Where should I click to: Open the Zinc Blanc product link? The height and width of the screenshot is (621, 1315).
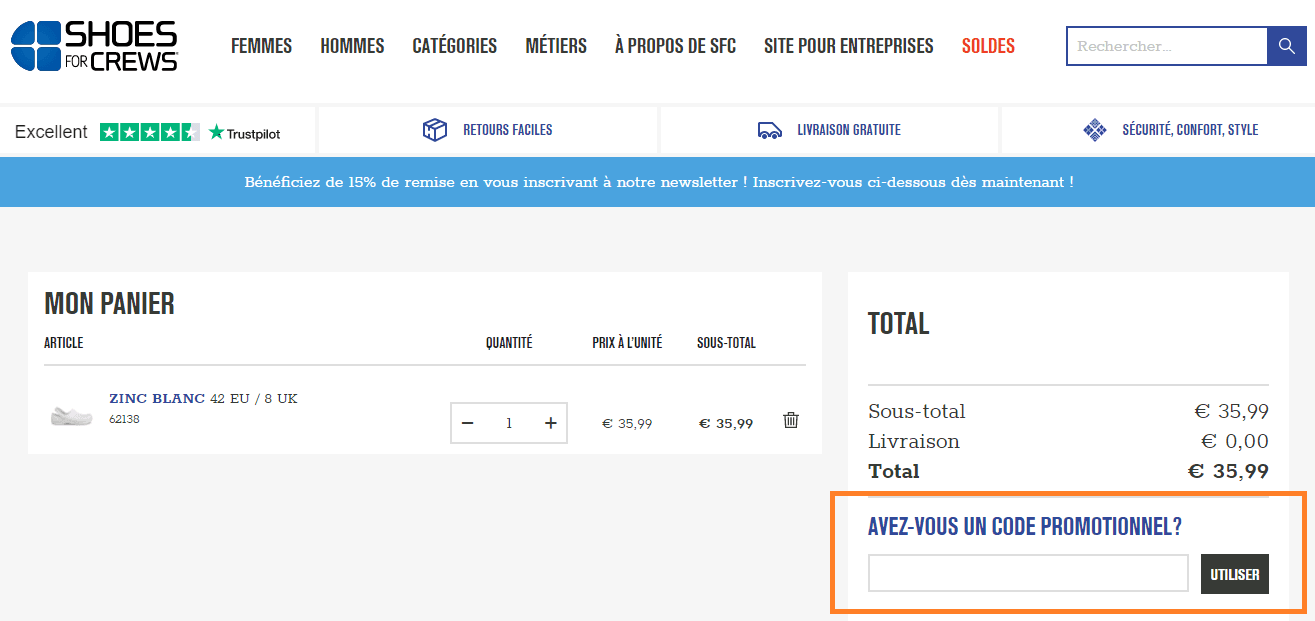coord(156,398)
